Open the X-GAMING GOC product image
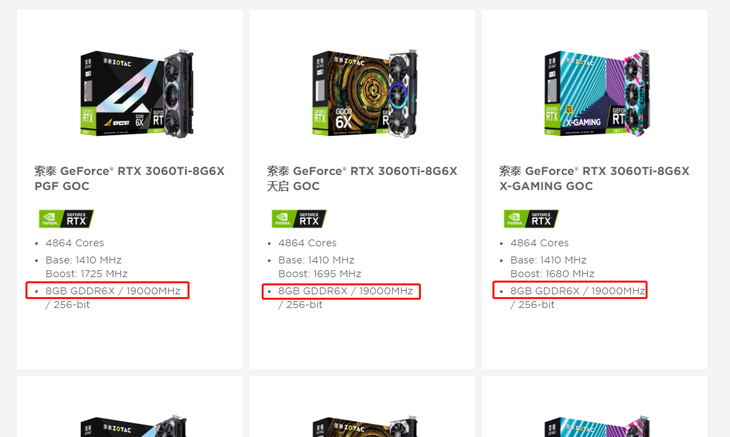This screenshot has height=437, width=730. [x=597, y=93]
